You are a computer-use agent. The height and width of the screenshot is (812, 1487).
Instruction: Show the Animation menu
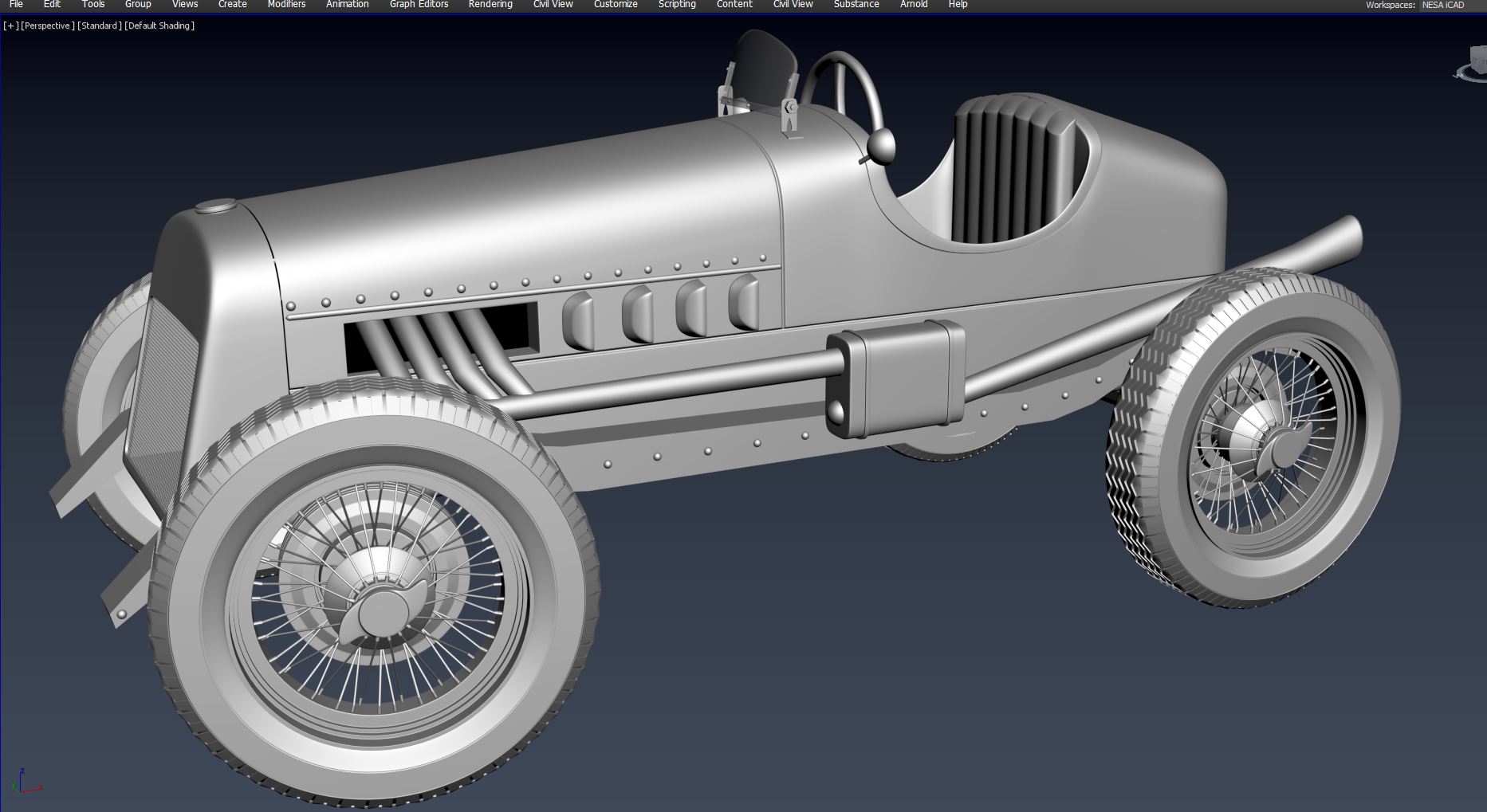(348, 5)
